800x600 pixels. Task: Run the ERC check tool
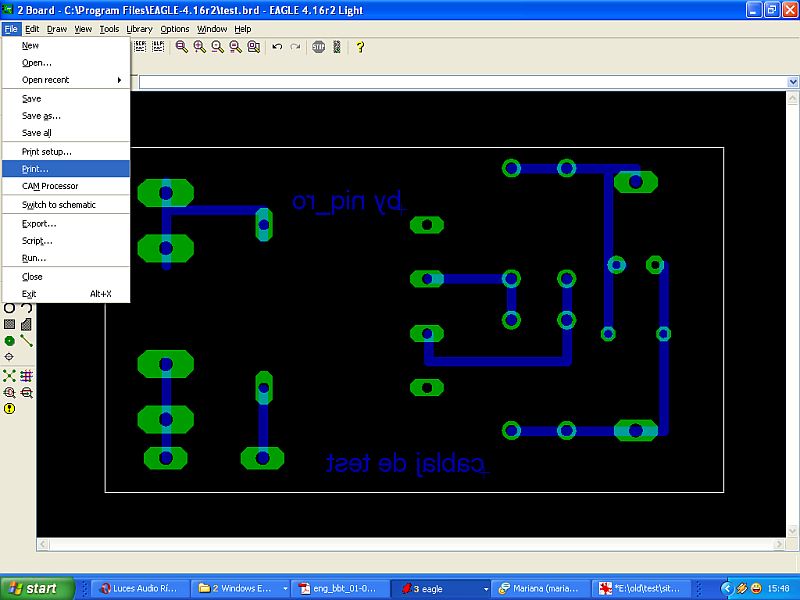(9, 392)
